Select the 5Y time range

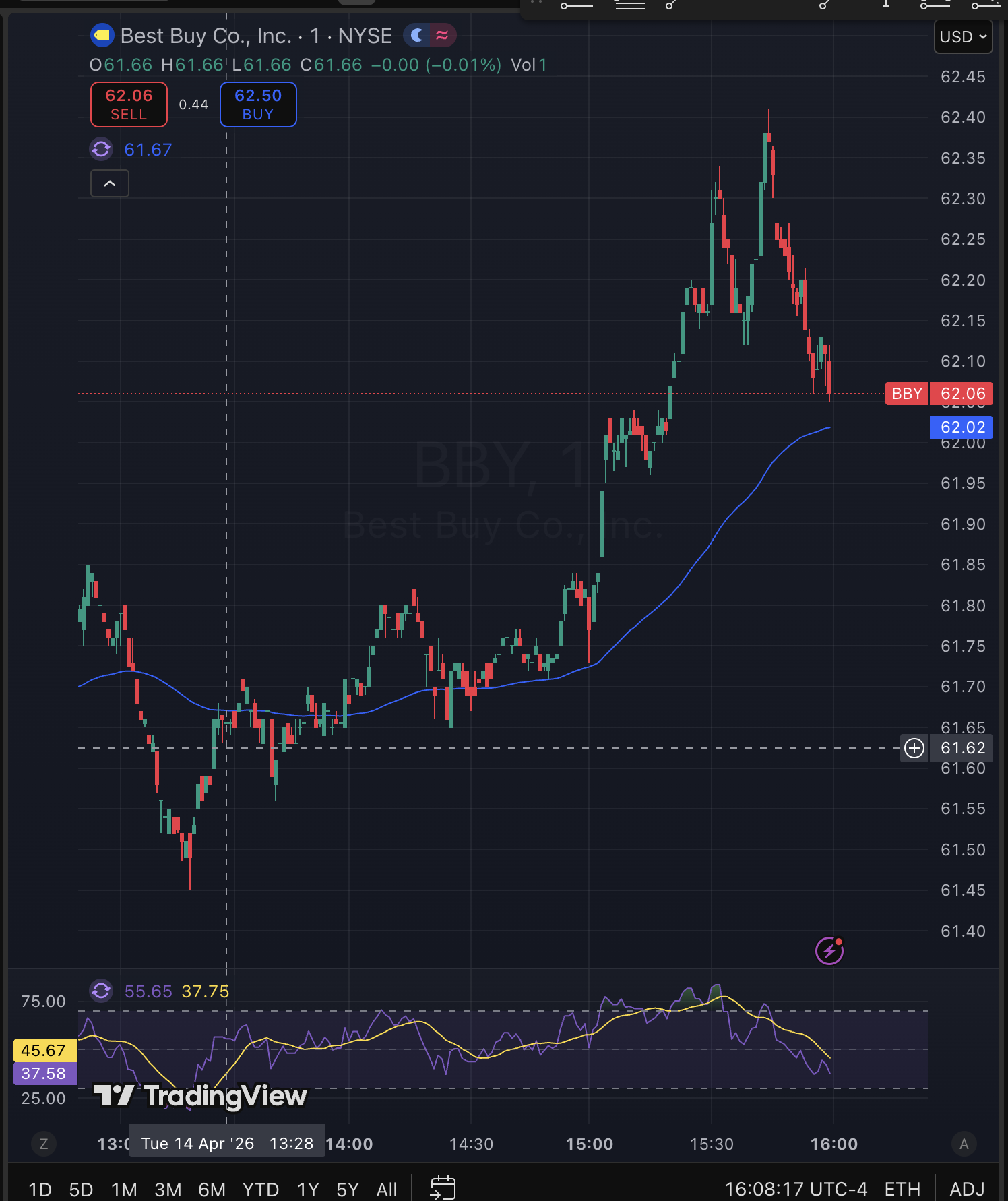[x=348, y=1190]
